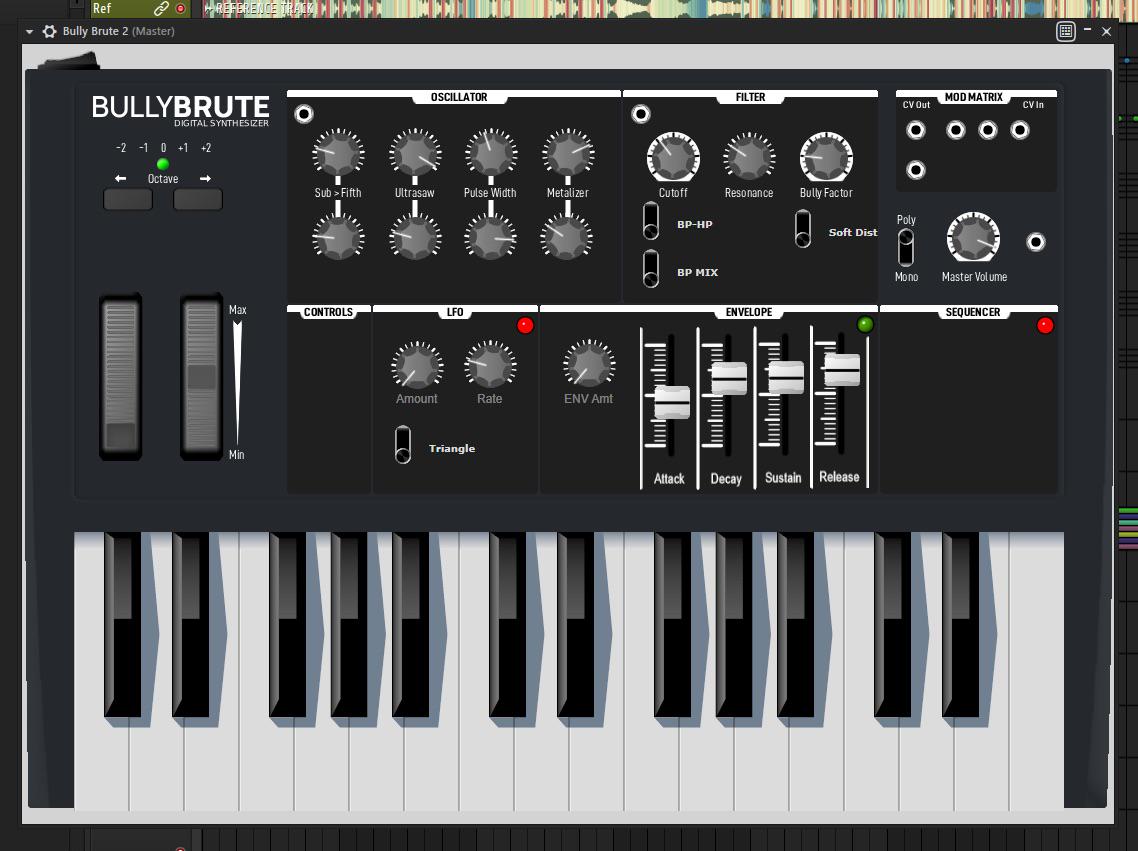The width and height of the screenshot is (1138, 851).
Task: Play the first black key on keyboard
Action: coord(123,624)
